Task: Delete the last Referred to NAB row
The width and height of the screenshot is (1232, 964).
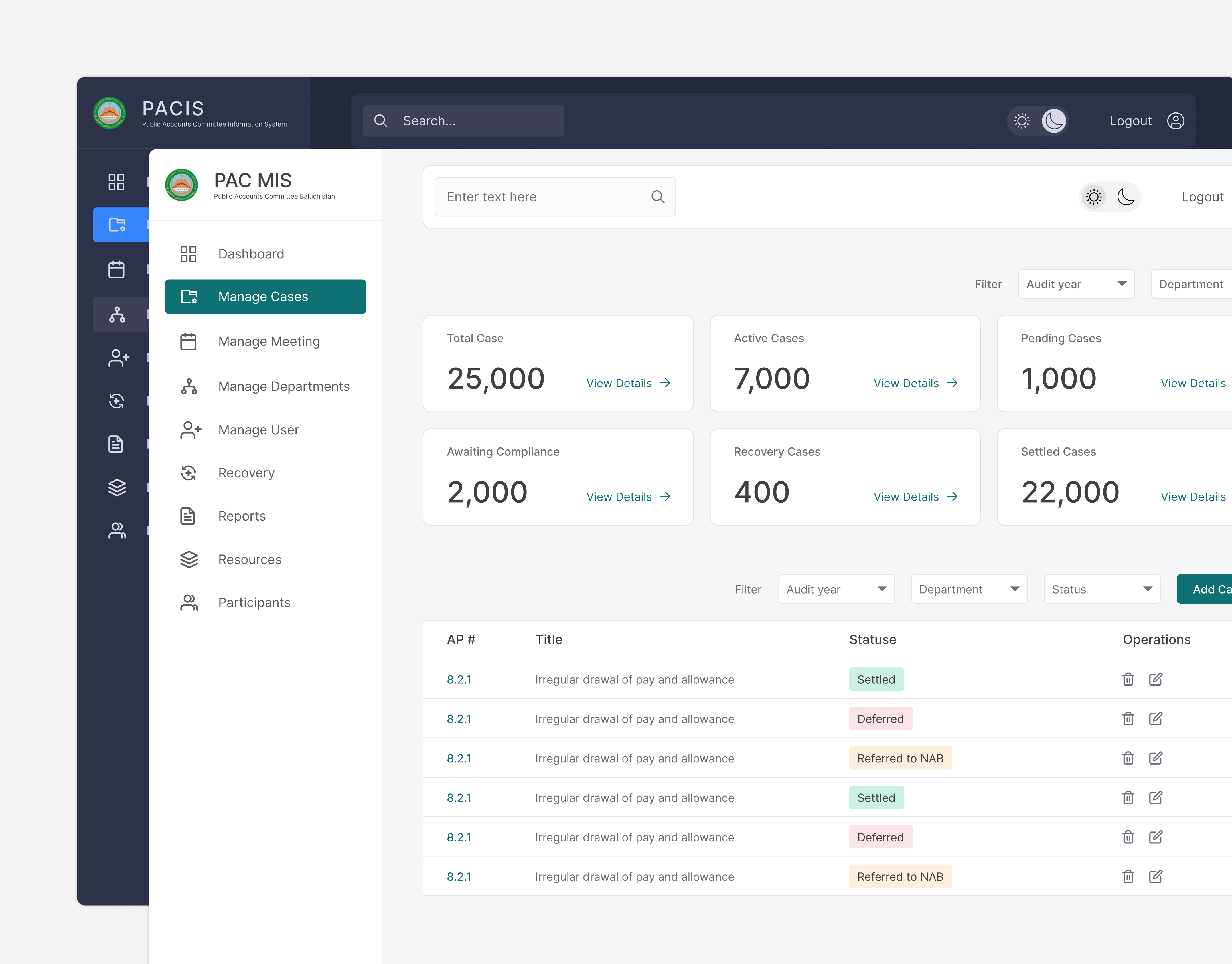Action: tap(1128, 876)
